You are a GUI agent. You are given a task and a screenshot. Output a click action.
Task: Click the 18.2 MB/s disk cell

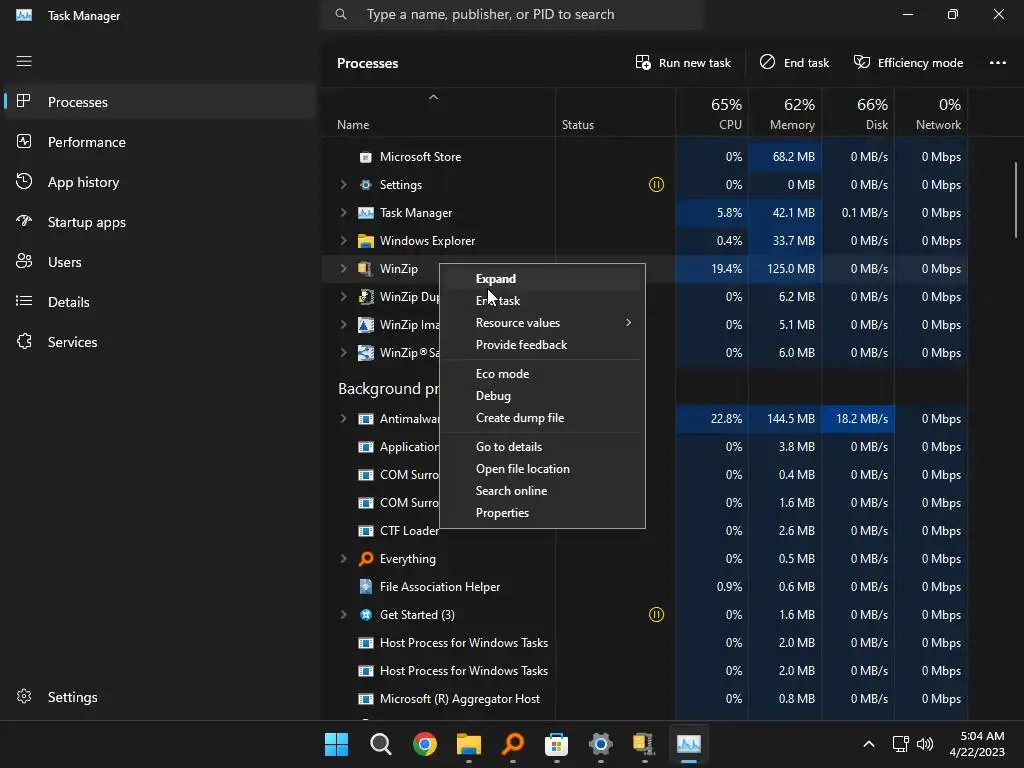pos(858,419)
